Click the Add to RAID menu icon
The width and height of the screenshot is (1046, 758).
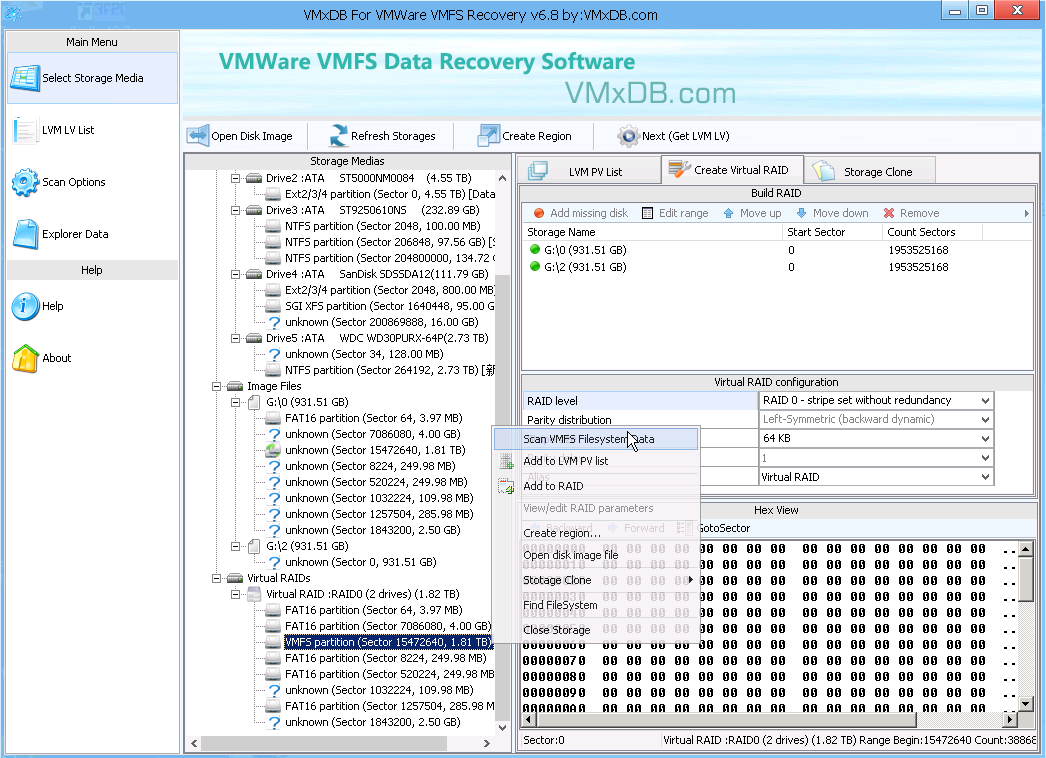coord(506,486)
